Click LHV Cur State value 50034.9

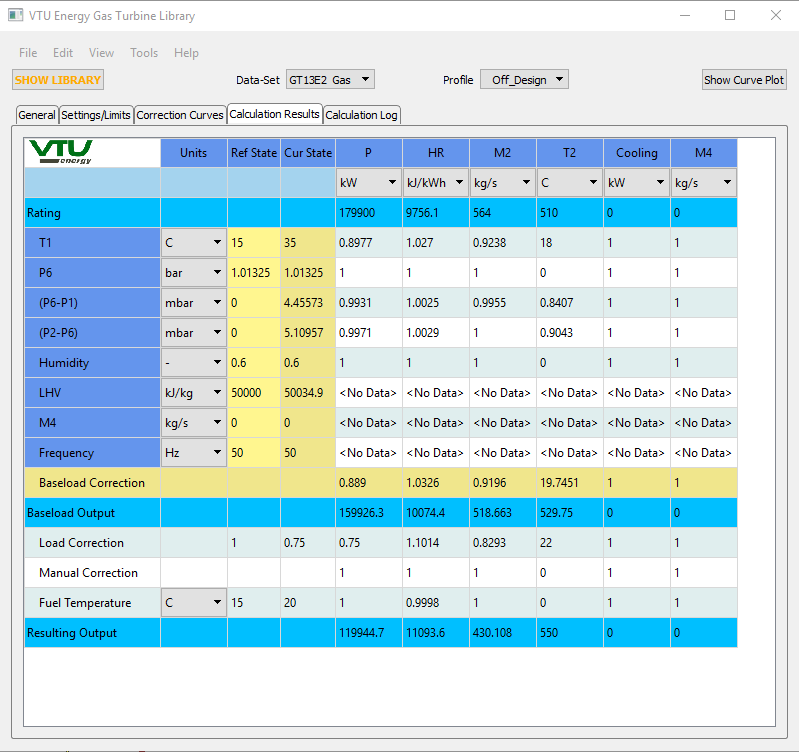coord(308,393)
